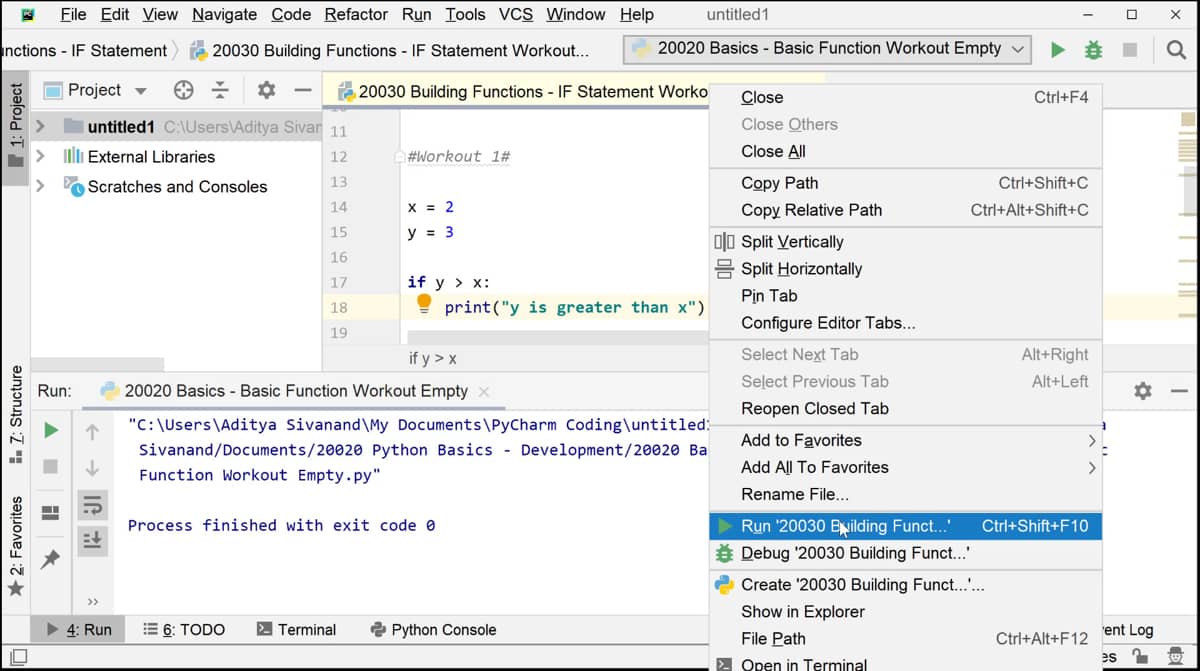
Task: Click the down arrow in Run panel
Action: (x=92, y=467)
